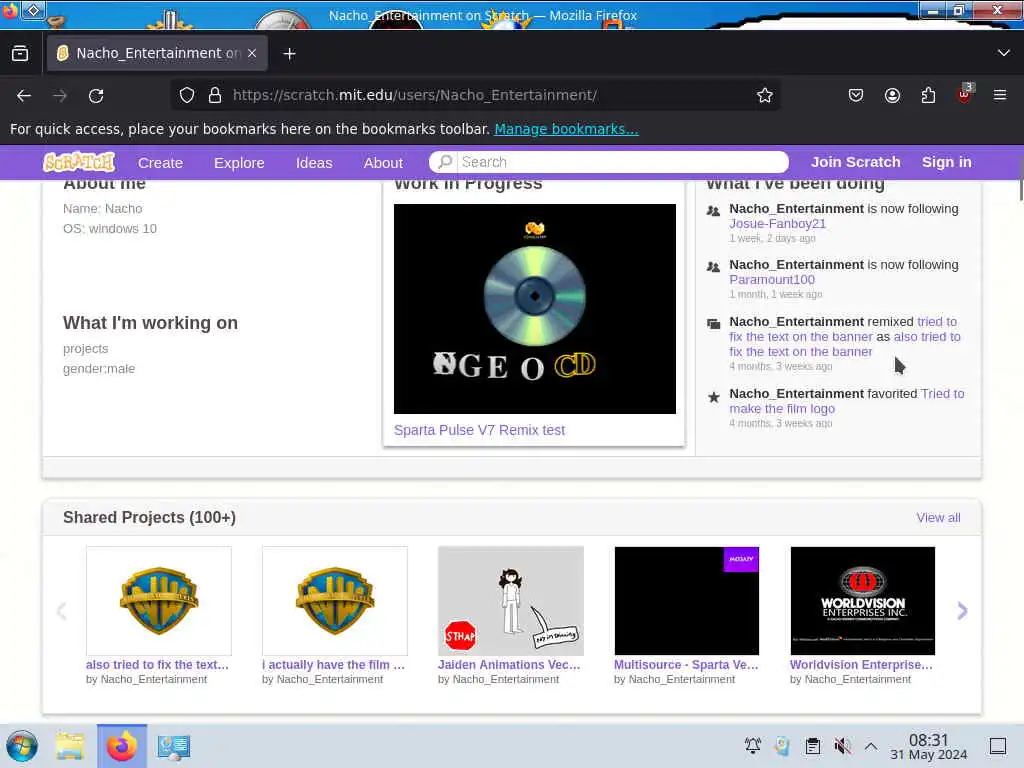The width and height of the screenshot is (1024, 768).
Task: Expand hidden tray icons chevron
Action: tap(871, 745)
